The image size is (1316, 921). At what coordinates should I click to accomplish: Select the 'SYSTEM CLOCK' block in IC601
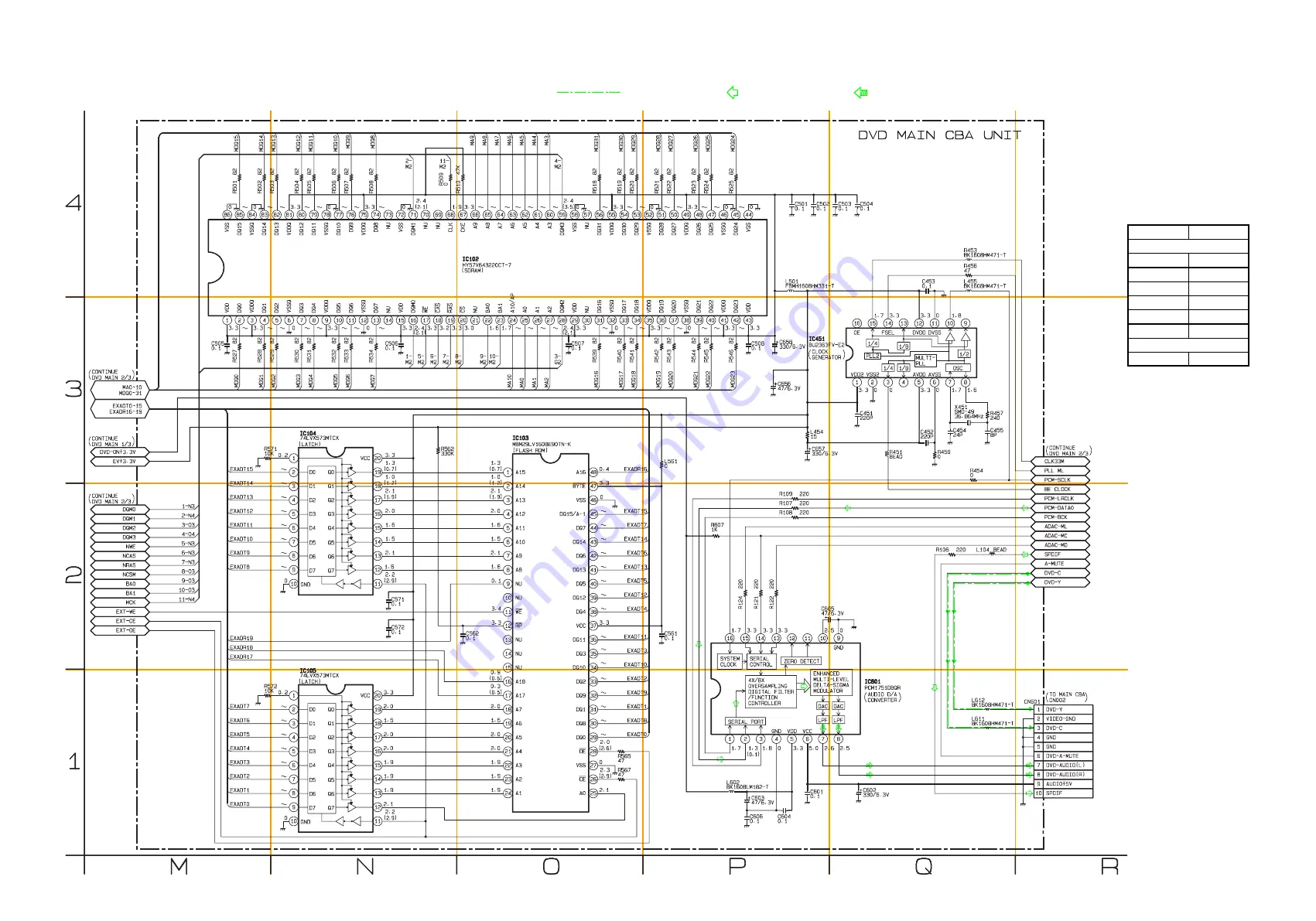coord(730,662)
